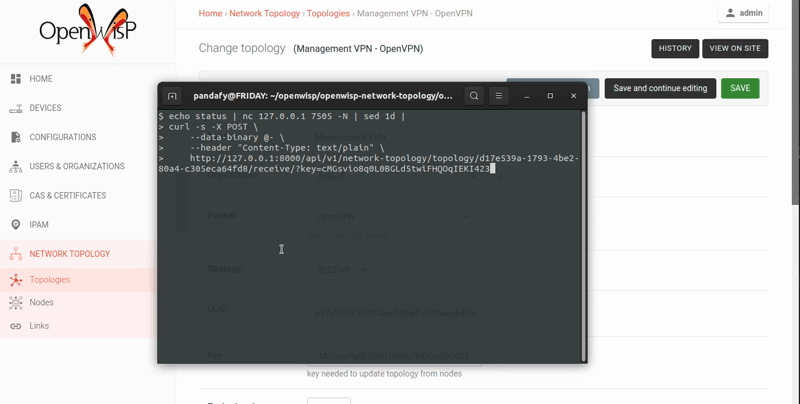Open the Format dropdown showing OpenVPN
Image resolution: width=800 pixels, height=404 pixels.
(391, 216)
